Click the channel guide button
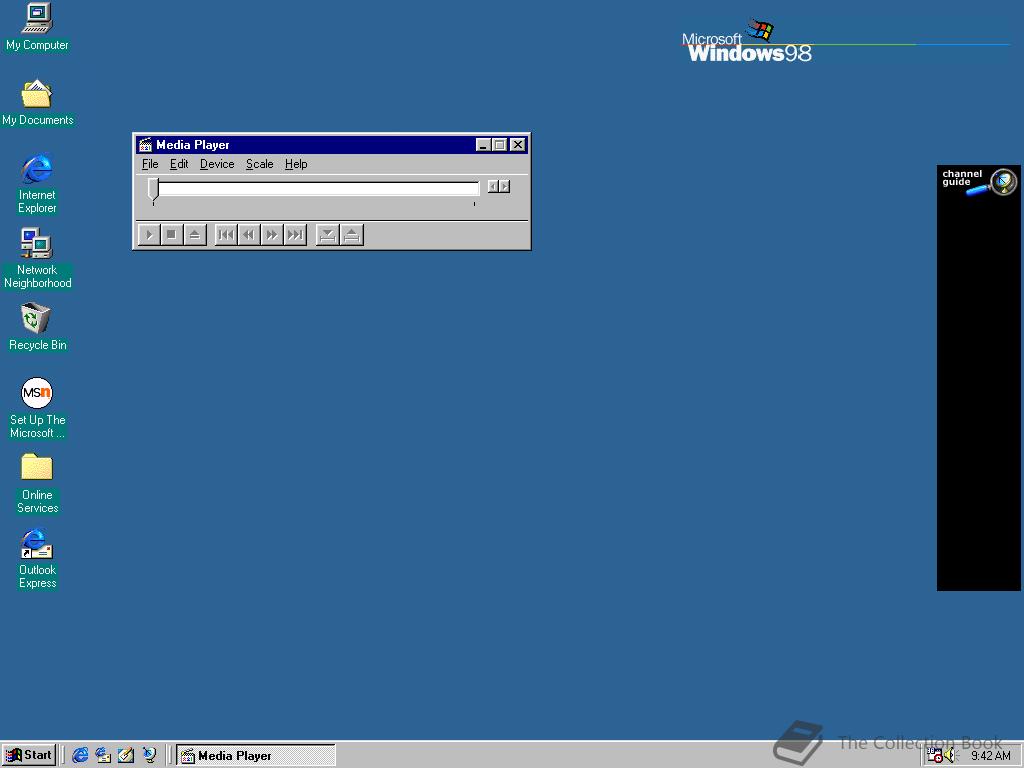This screenshot has height=768, width=1024. 978,182
